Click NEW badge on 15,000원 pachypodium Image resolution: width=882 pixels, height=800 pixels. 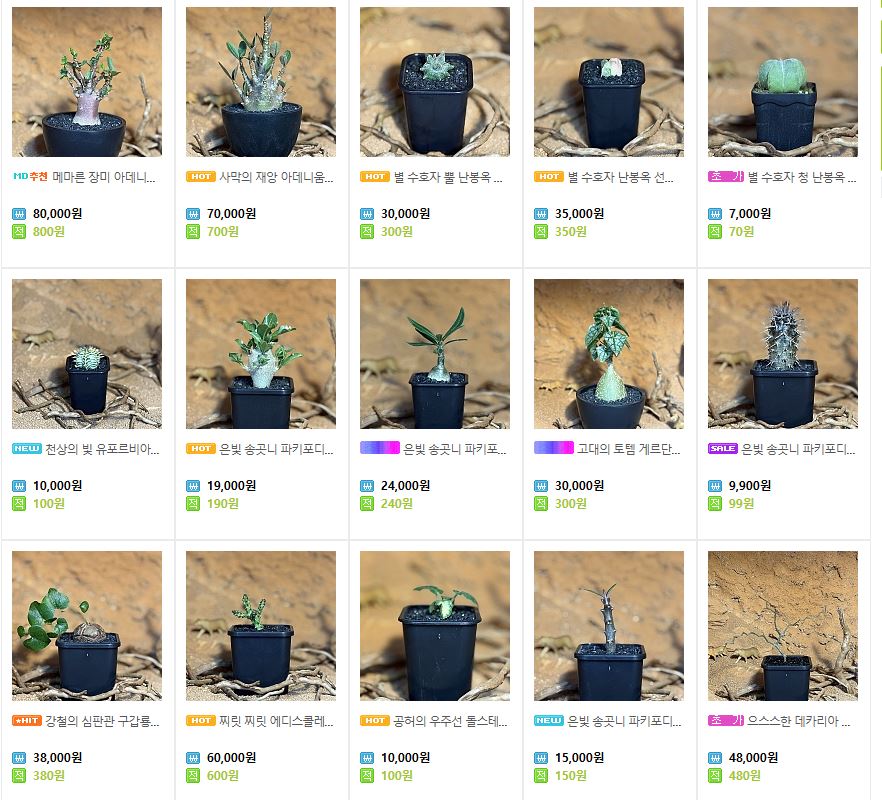point(548,720)
